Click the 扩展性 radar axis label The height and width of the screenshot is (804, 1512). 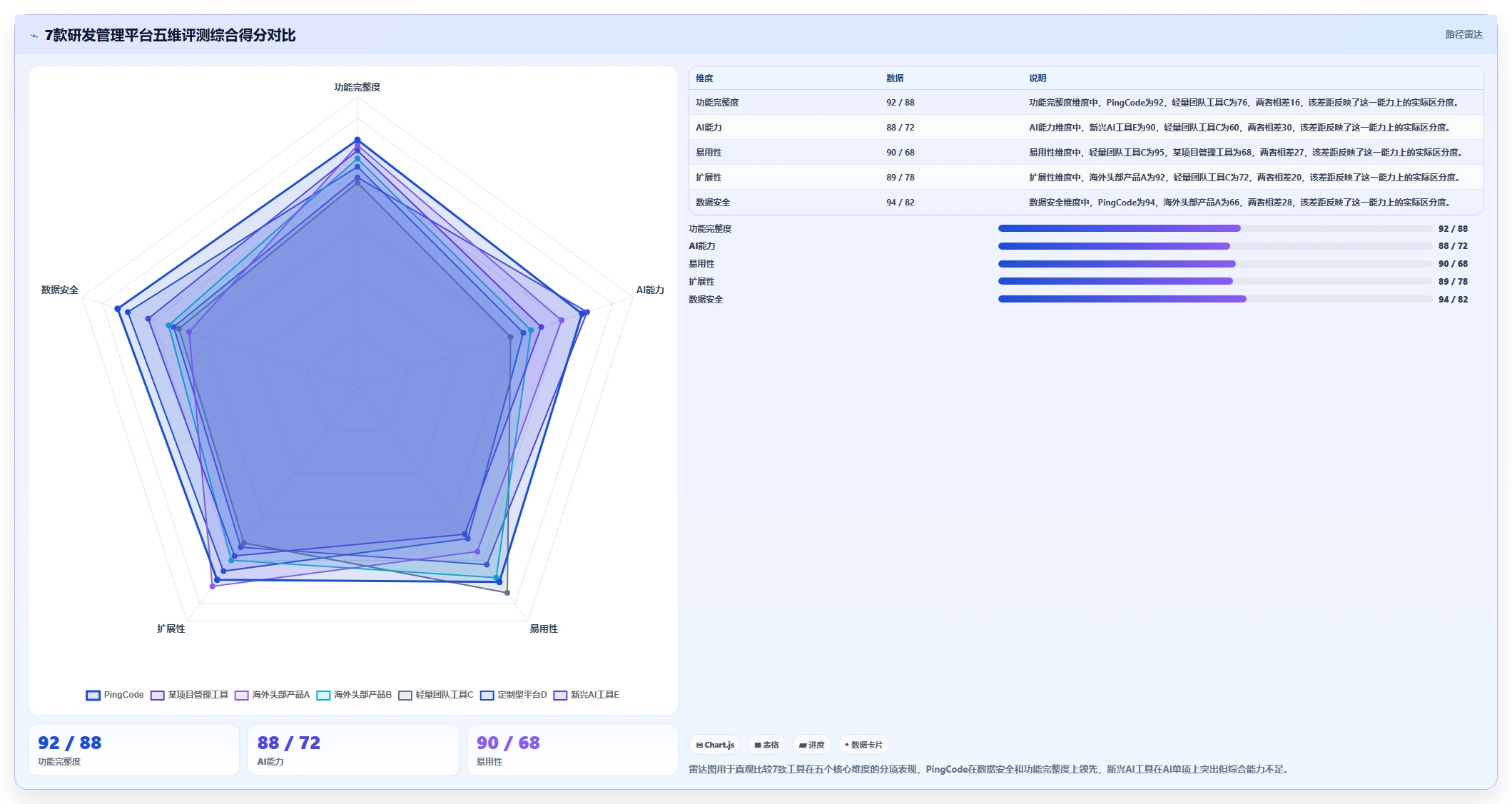[171, 629]
